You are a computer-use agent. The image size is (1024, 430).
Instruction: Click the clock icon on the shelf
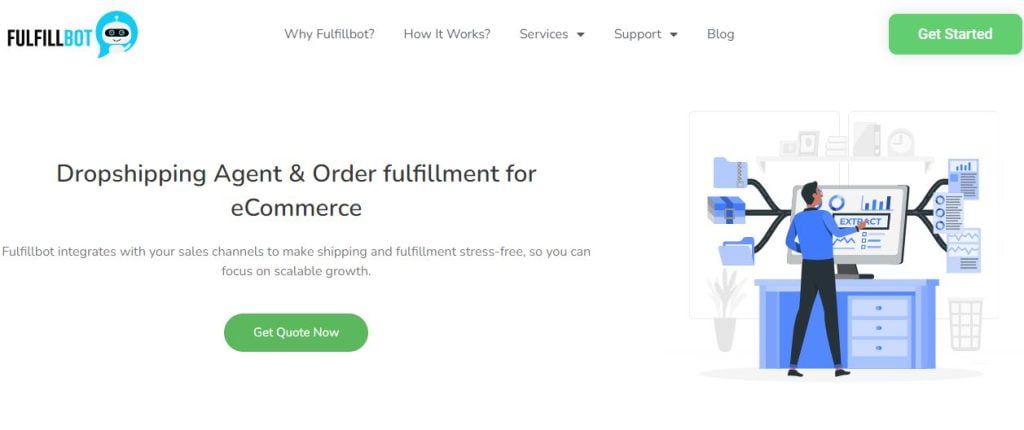900,143
